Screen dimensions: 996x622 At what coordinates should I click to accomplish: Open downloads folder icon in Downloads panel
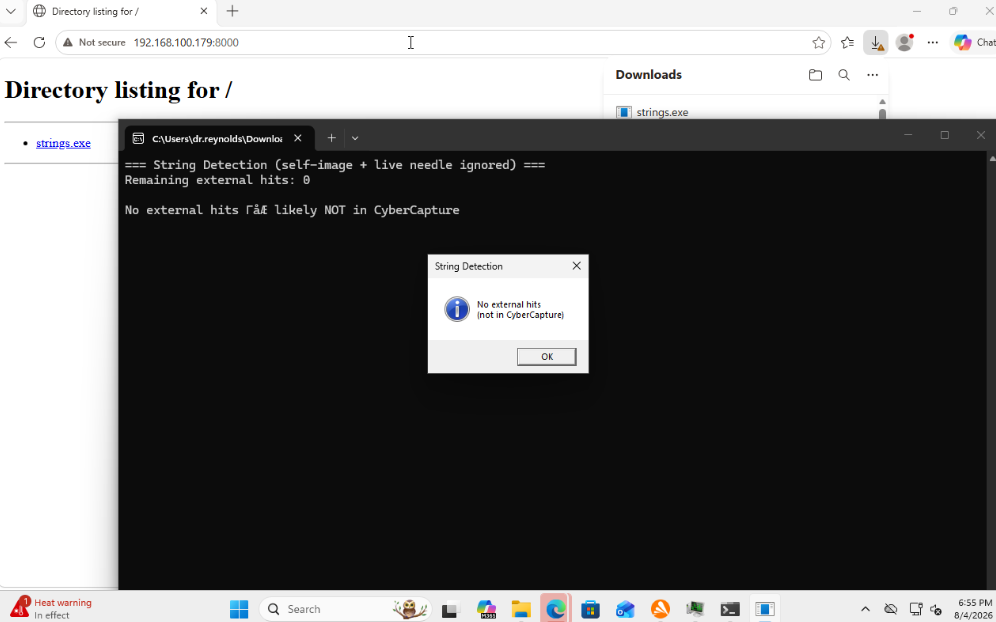point(815,75)
